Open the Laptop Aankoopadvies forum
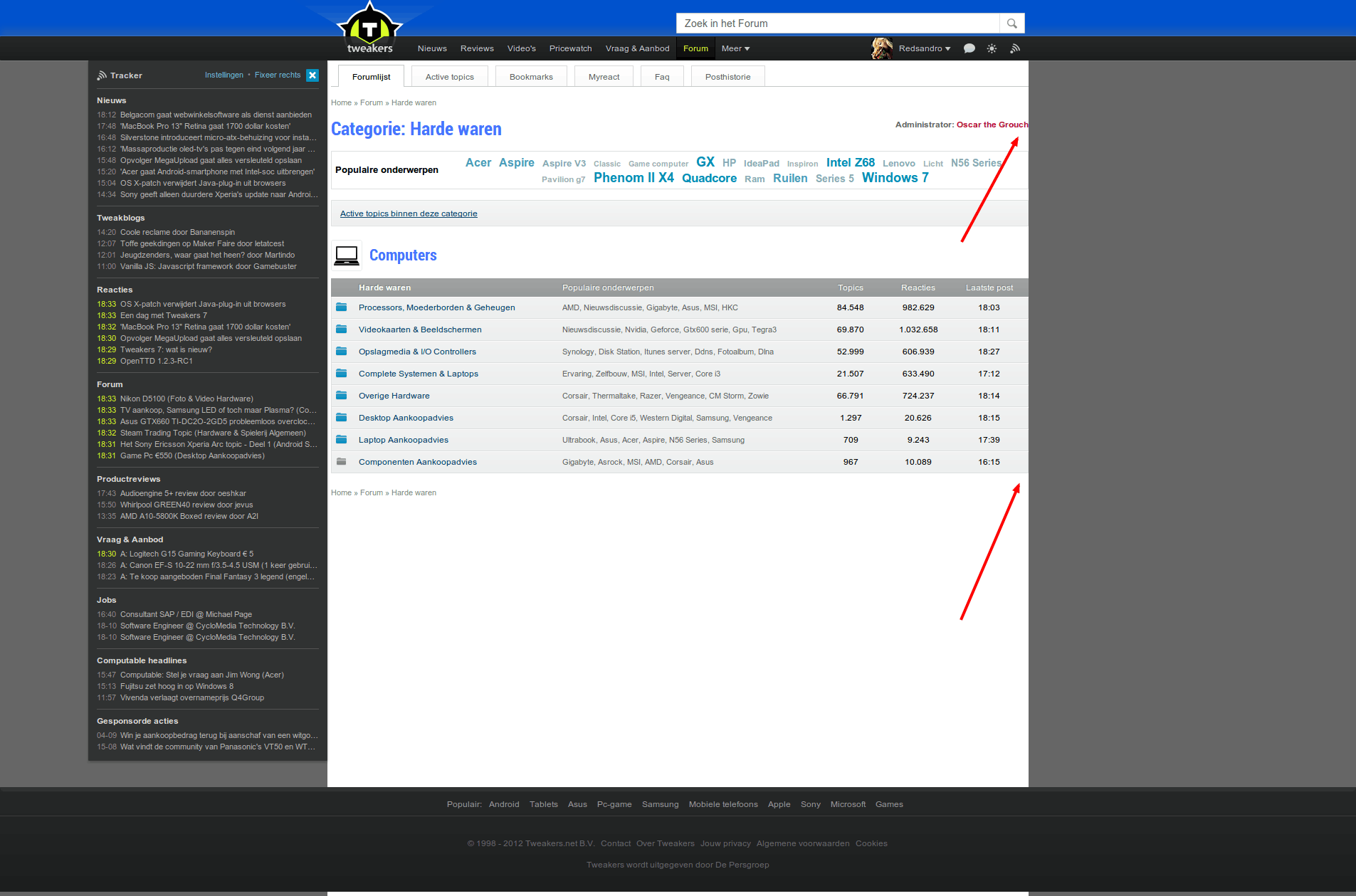The image size is (1356, 896). (404, 440)
